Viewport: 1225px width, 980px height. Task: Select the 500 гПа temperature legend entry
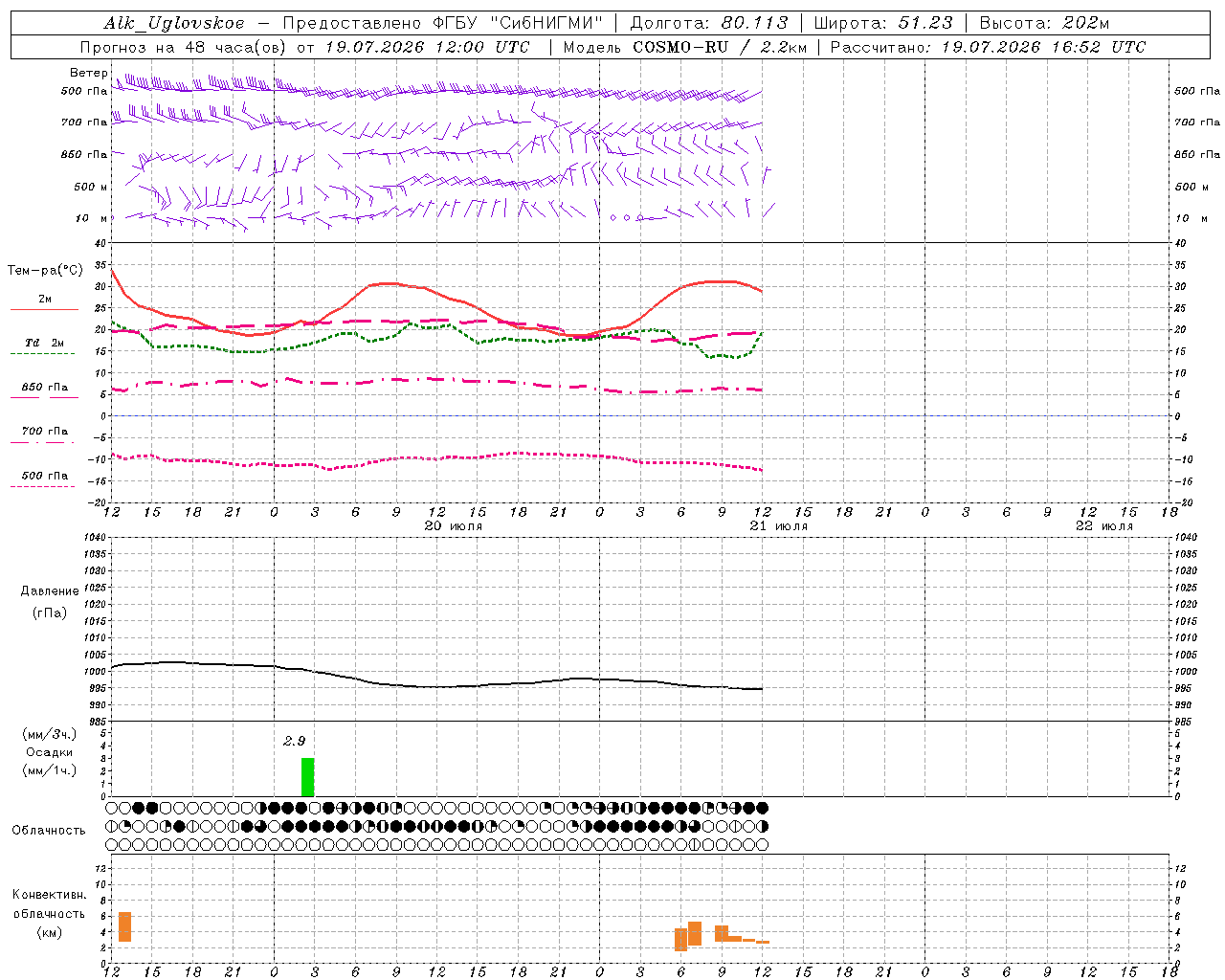[44, 476]
